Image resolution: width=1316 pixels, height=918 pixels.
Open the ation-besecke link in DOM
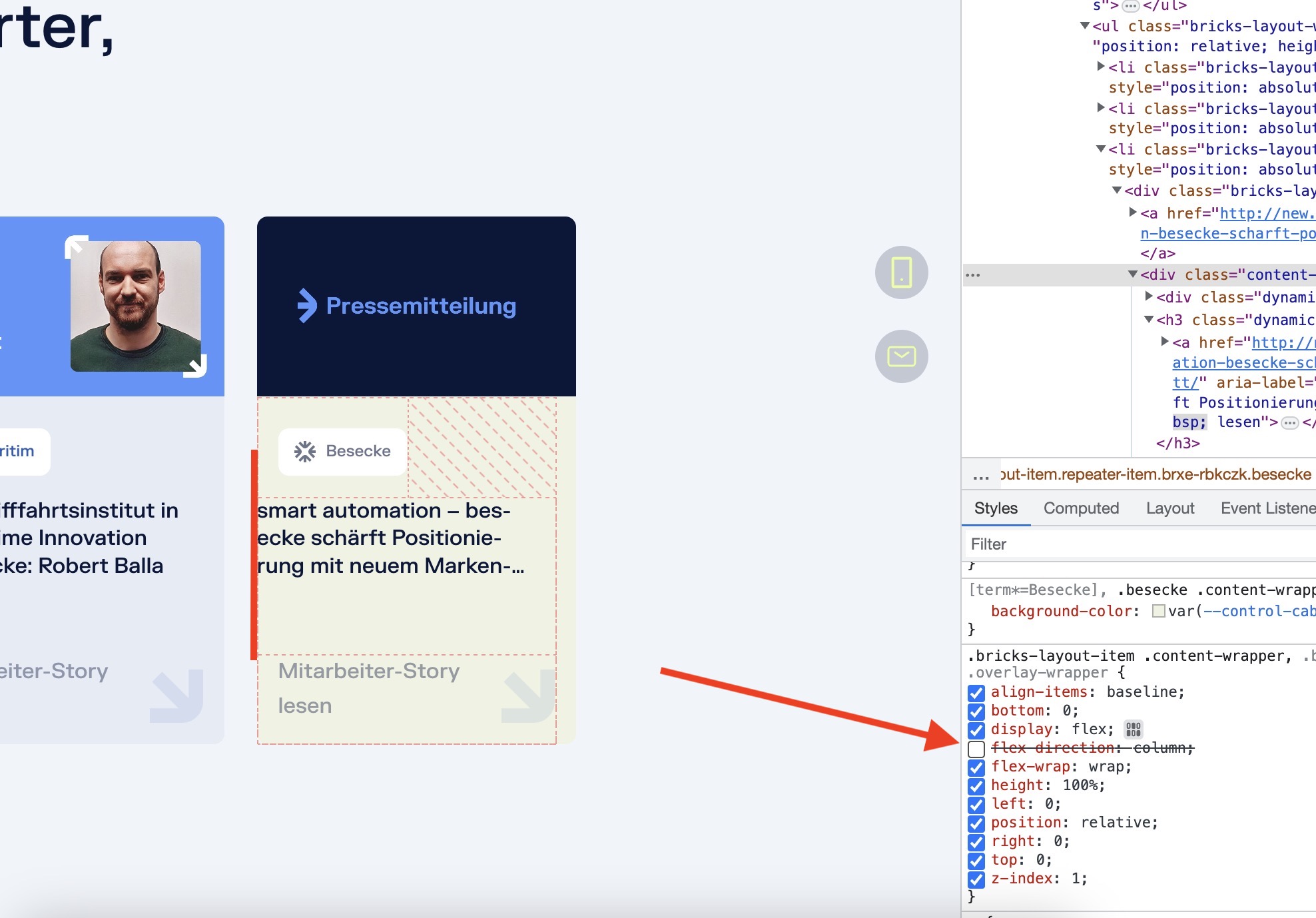coord(1244,362)
